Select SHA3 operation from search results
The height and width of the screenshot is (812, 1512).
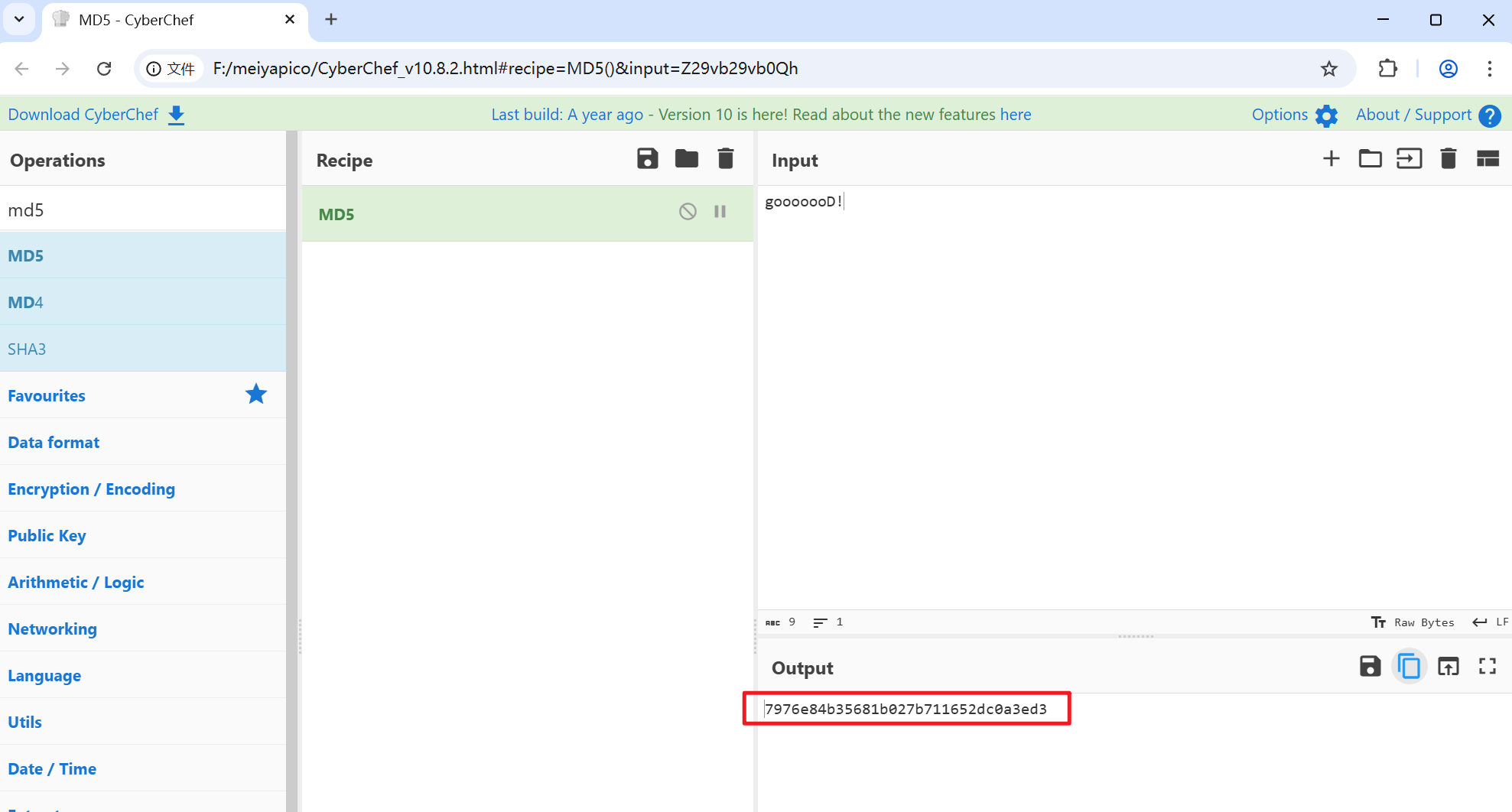[x=27, y=349]
